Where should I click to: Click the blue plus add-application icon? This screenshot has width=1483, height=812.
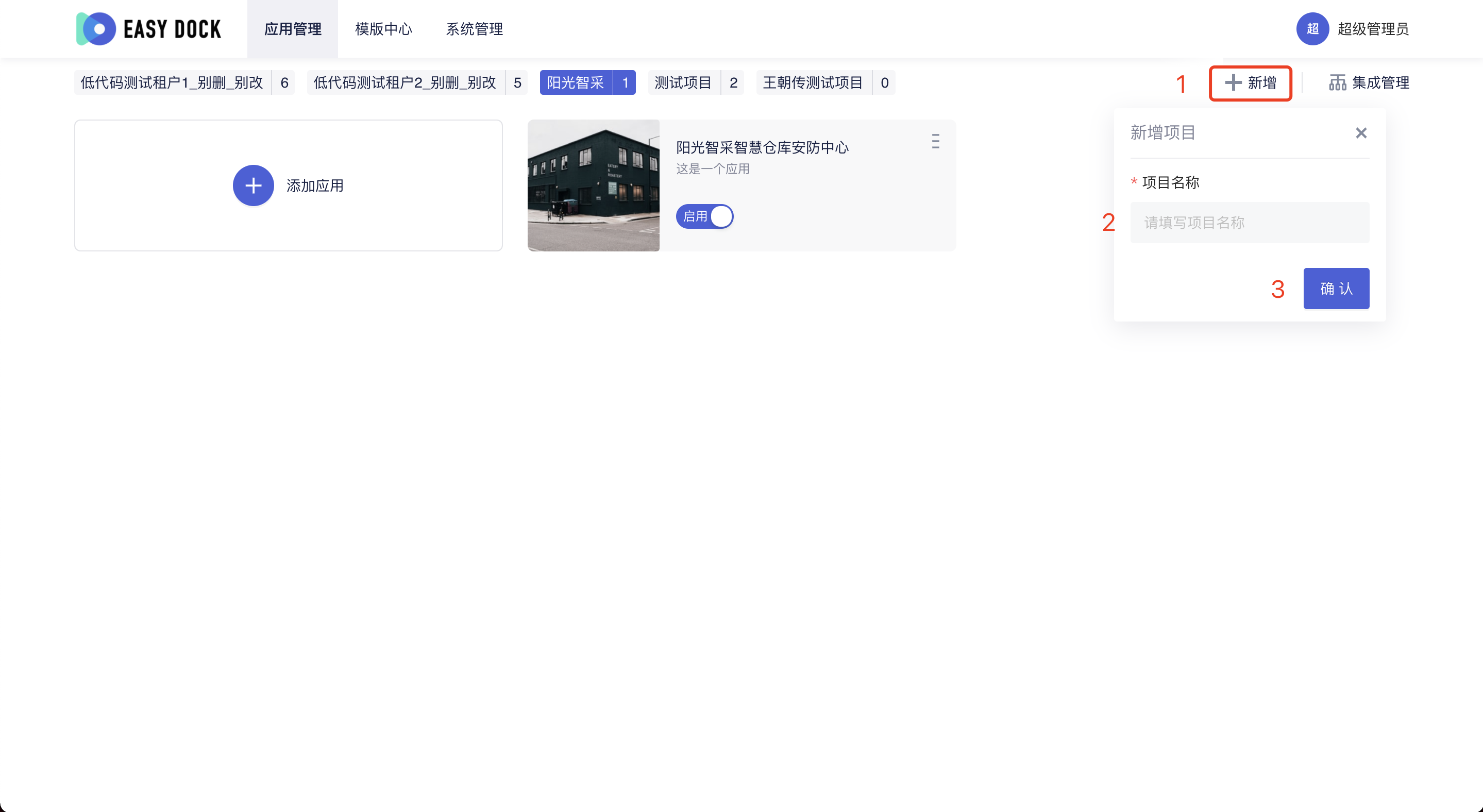tap(252, 185)
